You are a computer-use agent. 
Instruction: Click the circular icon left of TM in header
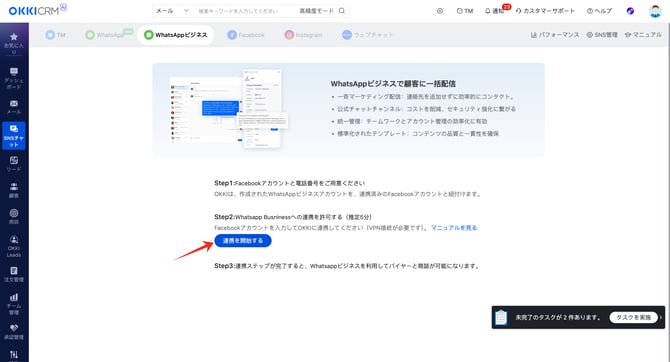pyautogui.click(x=440, y=11)
